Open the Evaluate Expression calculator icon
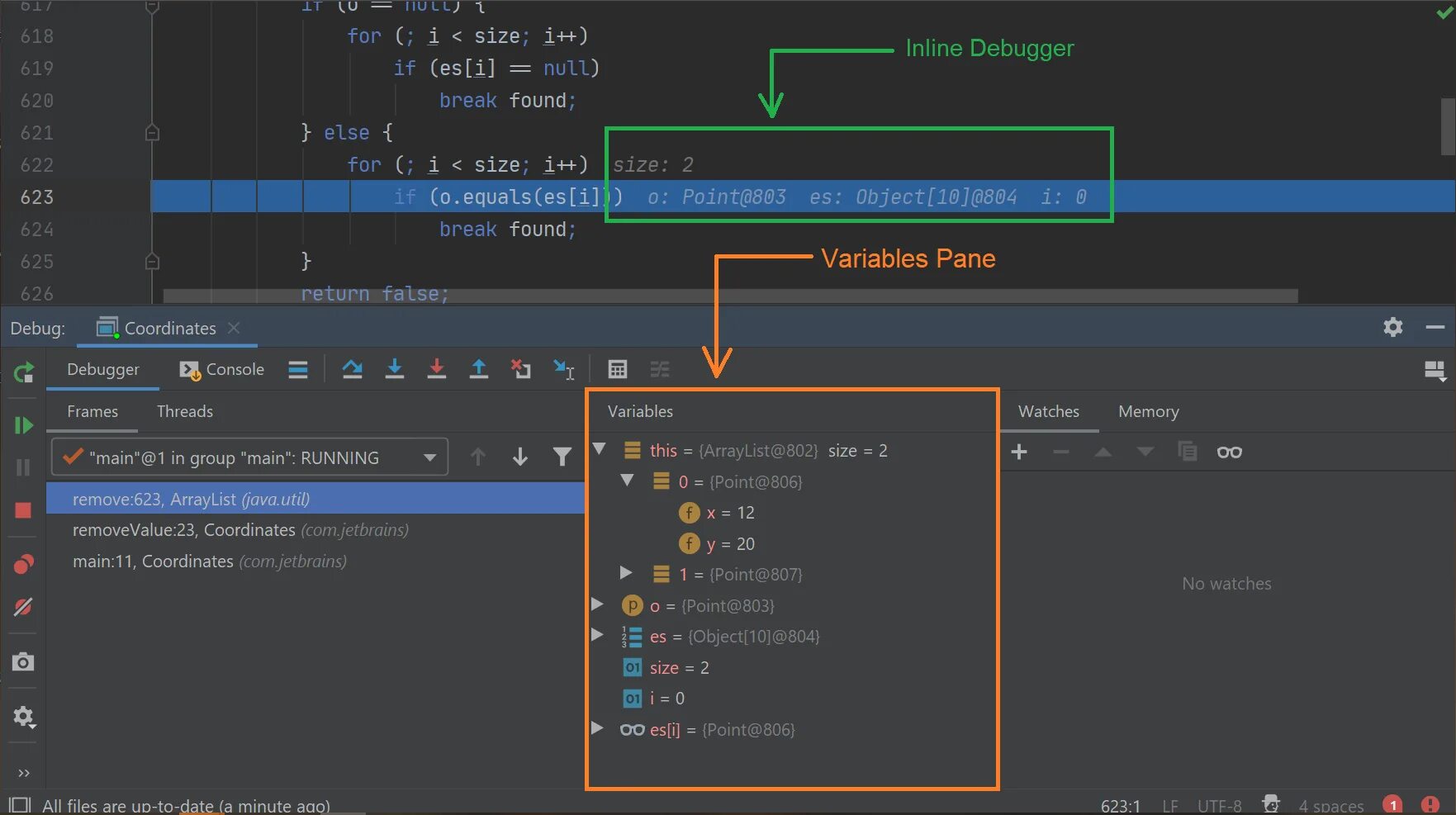The height and width of the screenshot is (815, 1456). pos(618,369)
